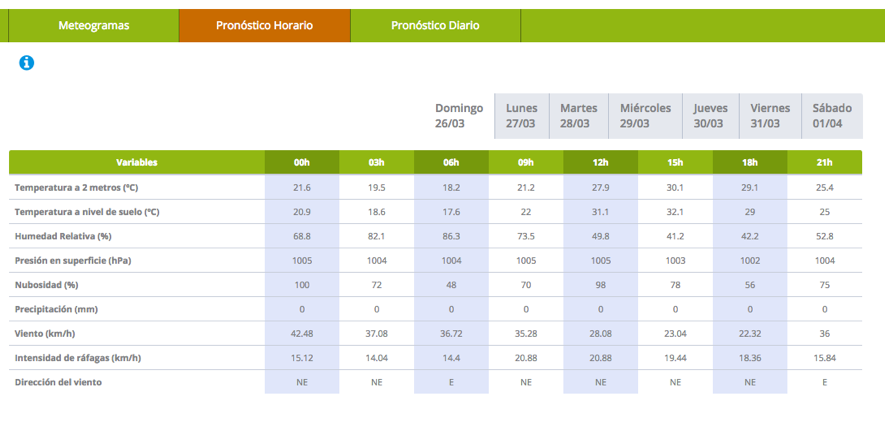Click the 30.1 temperature value at 15h

pyautogui.click(x=675, y=187)
